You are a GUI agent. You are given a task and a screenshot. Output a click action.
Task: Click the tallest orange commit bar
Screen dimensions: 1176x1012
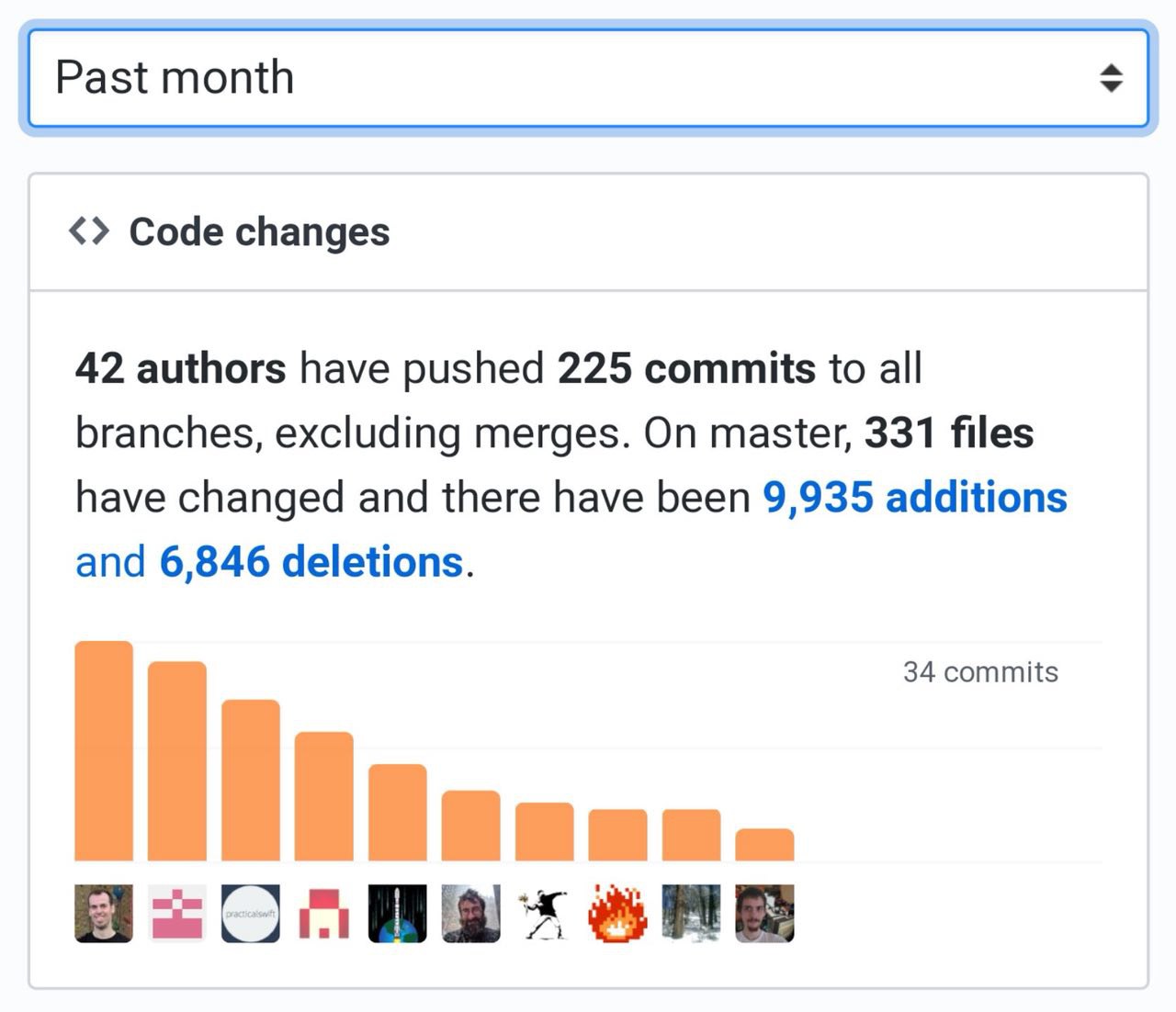coord(104,751)
